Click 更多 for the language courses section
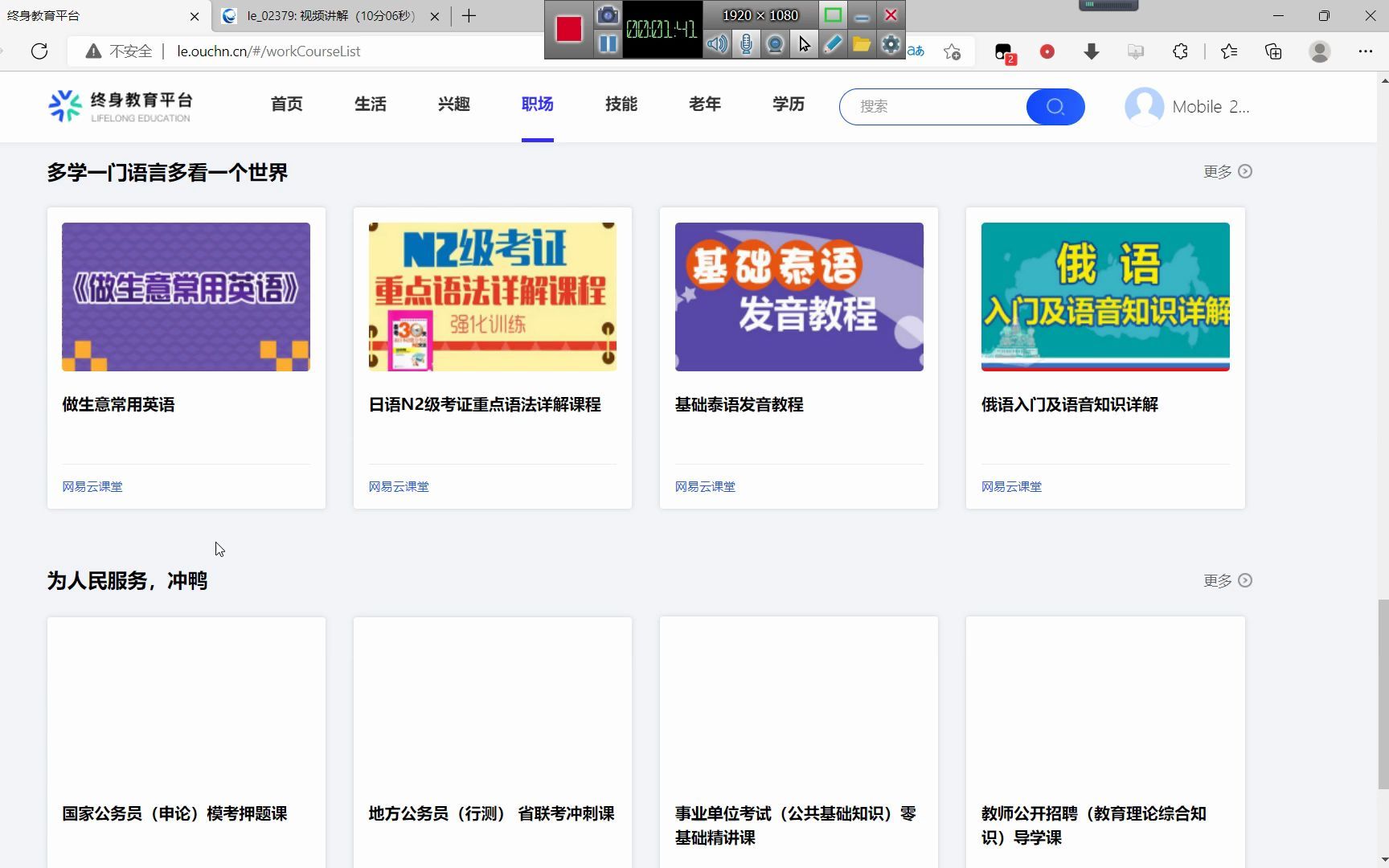1389x868 pixels. [x=1227, y=171]
